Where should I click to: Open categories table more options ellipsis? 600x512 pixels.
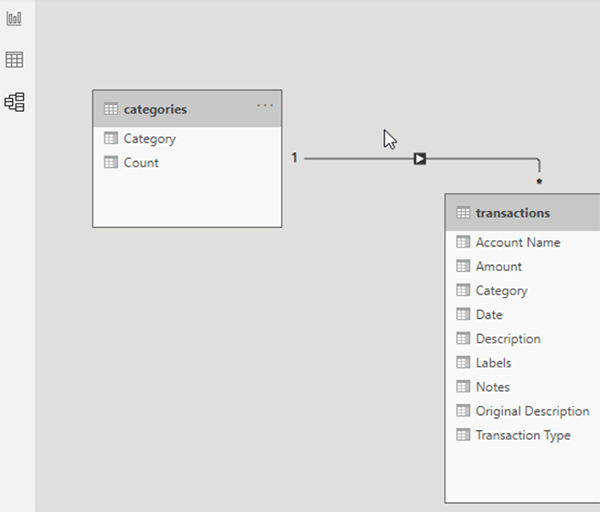265,105
